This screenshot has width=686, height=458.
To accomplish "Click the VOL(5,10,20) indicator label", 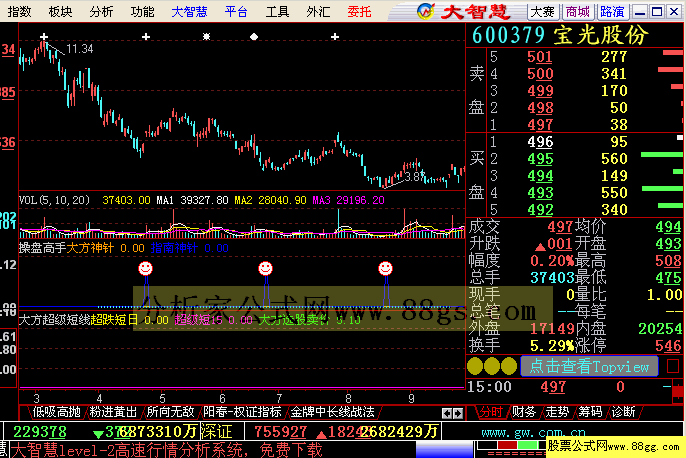I will [54, 200].
